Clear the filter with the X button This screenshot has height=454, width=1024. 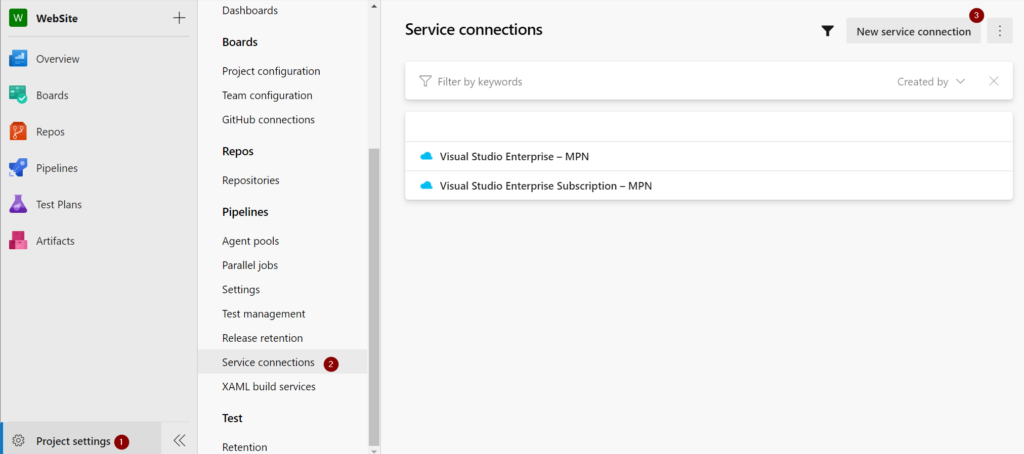pyautogui.click(x=993, y=81)
